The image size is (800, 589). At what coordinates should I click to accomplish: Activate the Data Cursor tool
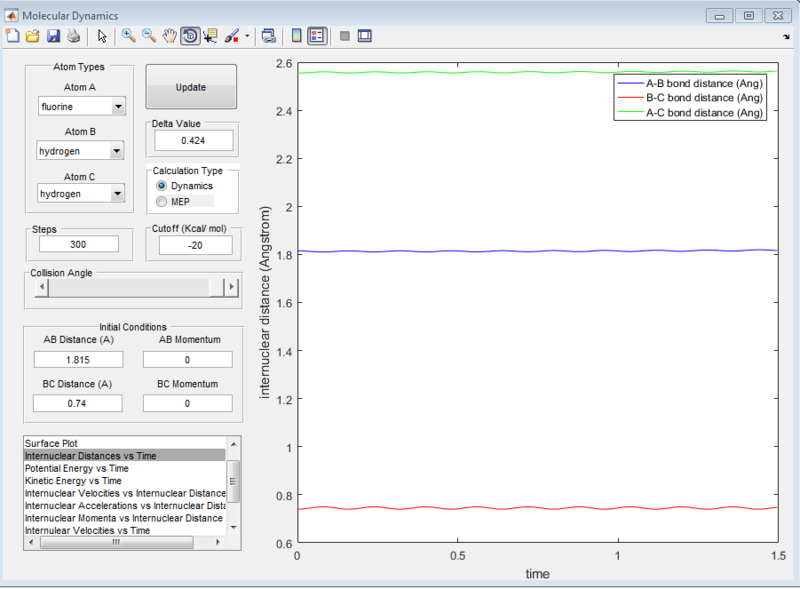pos(210,35)
